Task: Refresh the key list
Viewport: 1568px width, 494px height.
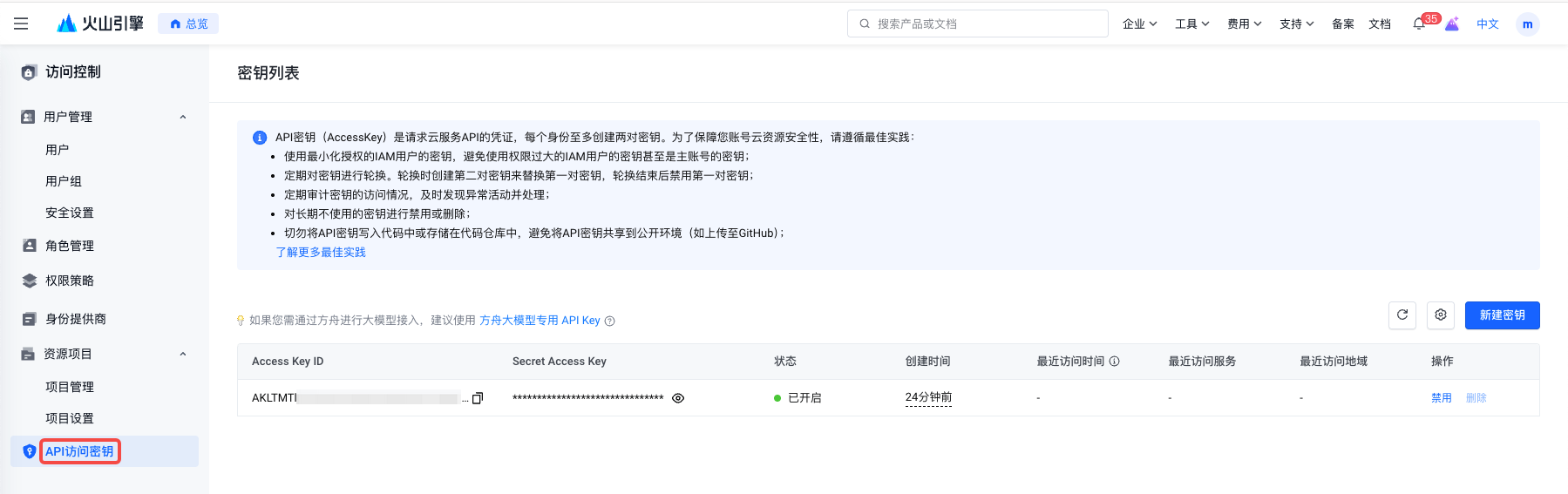Action: tap(1402, 315)
